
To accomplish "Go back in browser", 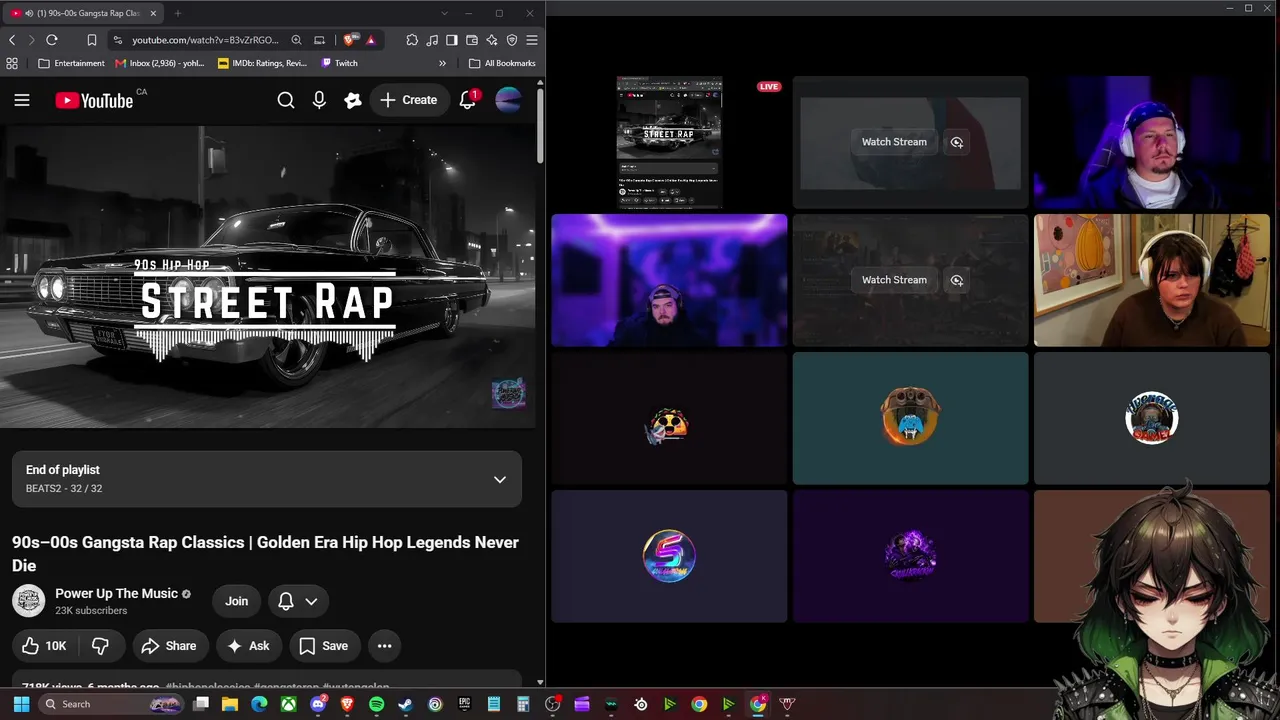I will (12, 40).
